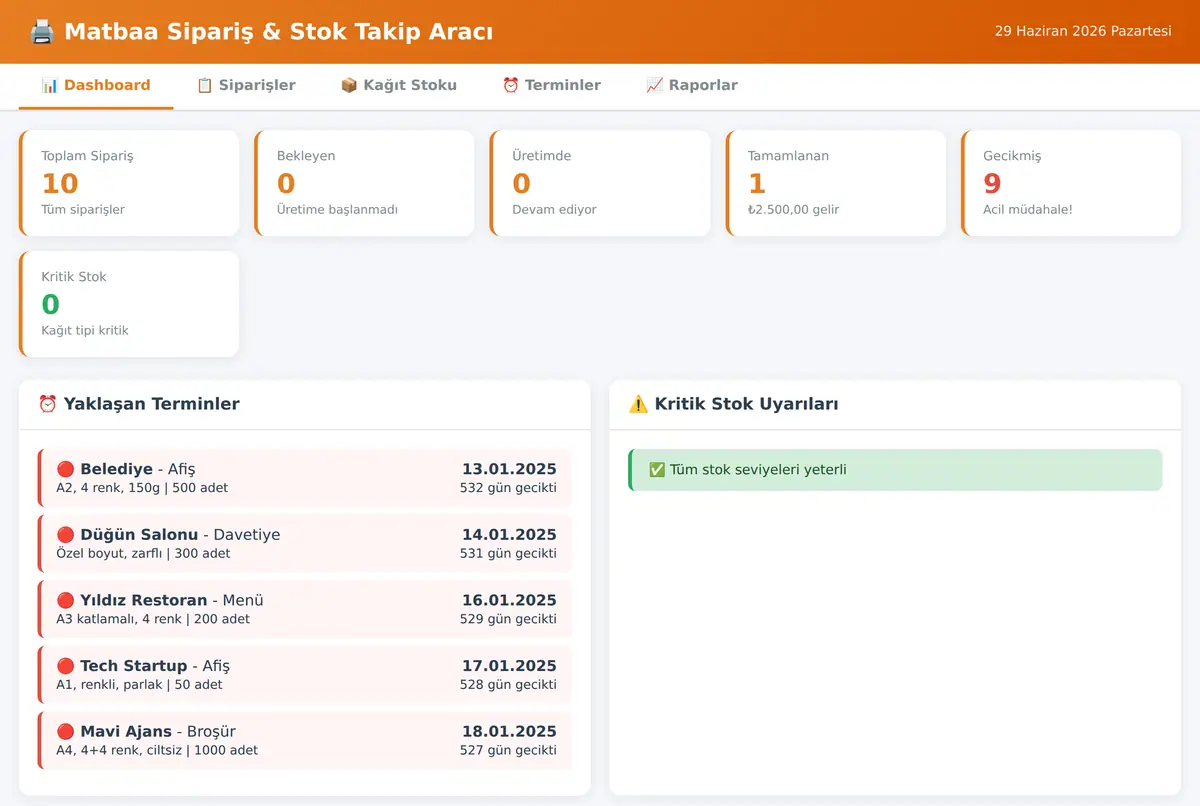This screenshot has height=806, width=1200.
Task: Click the warning icon beside Kritik Stok Uyarıları
Action: (638, 404)
